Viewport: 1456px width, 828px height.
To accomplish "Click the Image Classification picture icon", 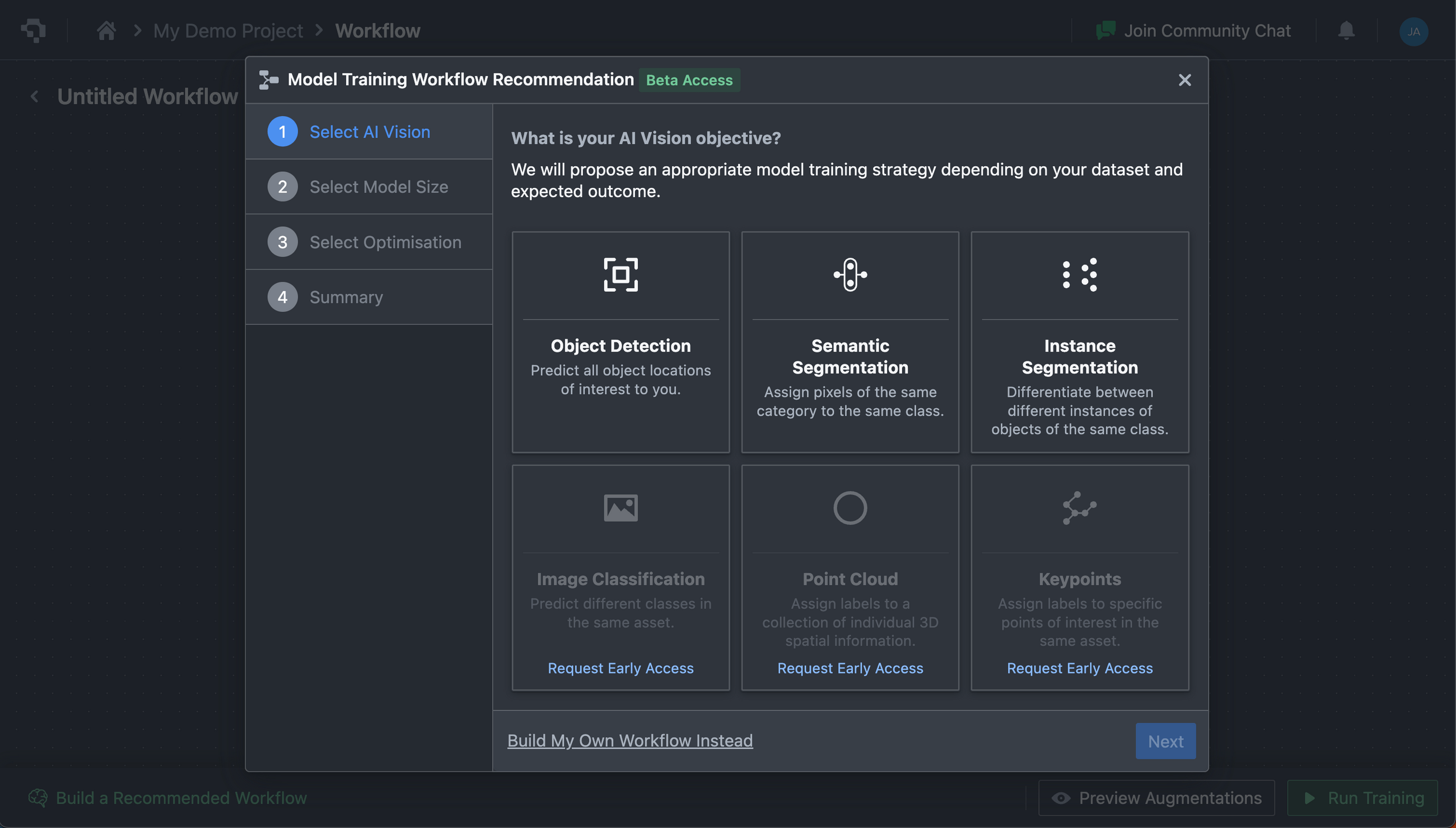I will click(x=620, y=508).
